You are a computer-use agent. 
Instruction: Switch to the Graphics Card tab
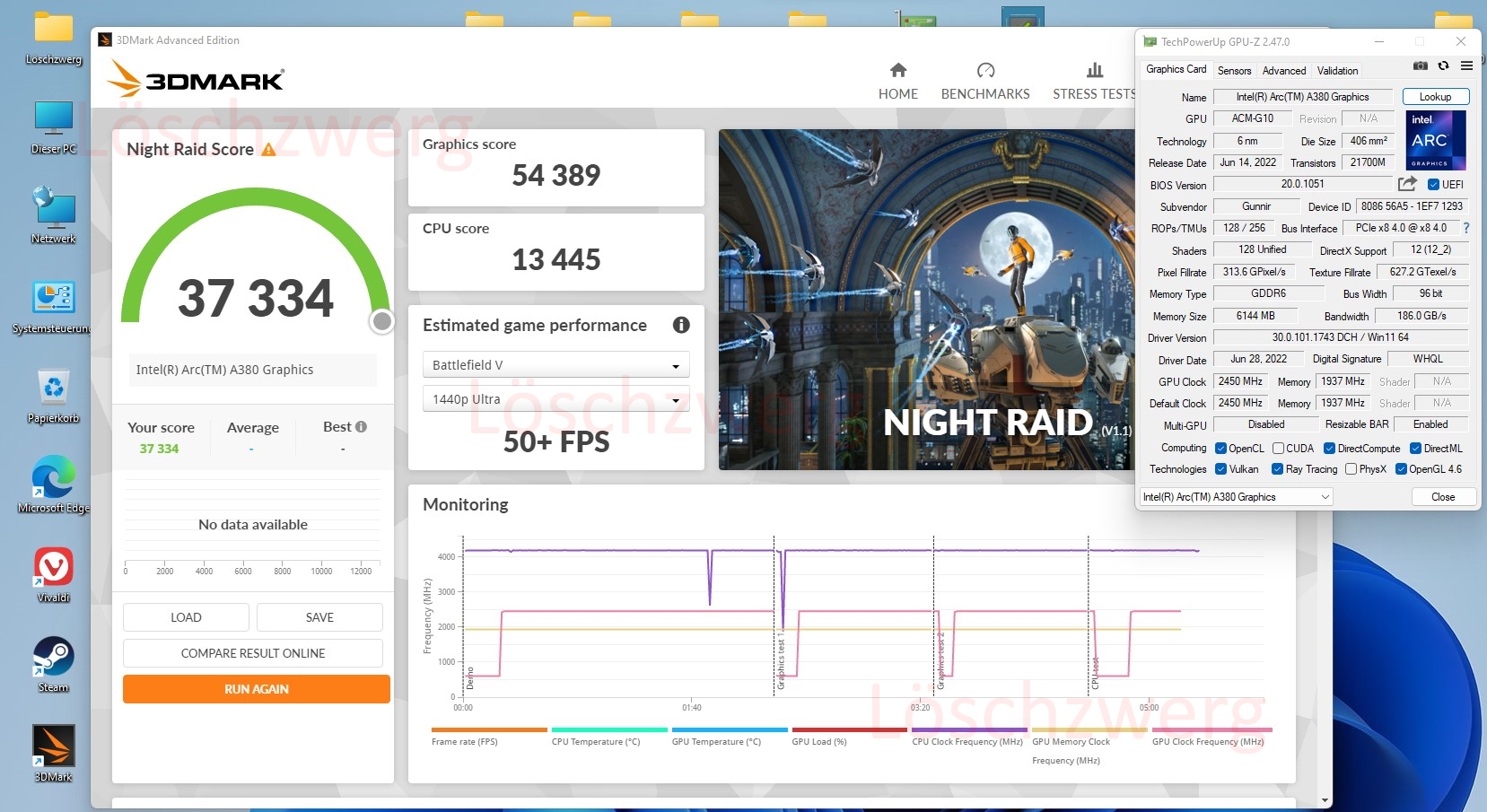click(1176, 70)
